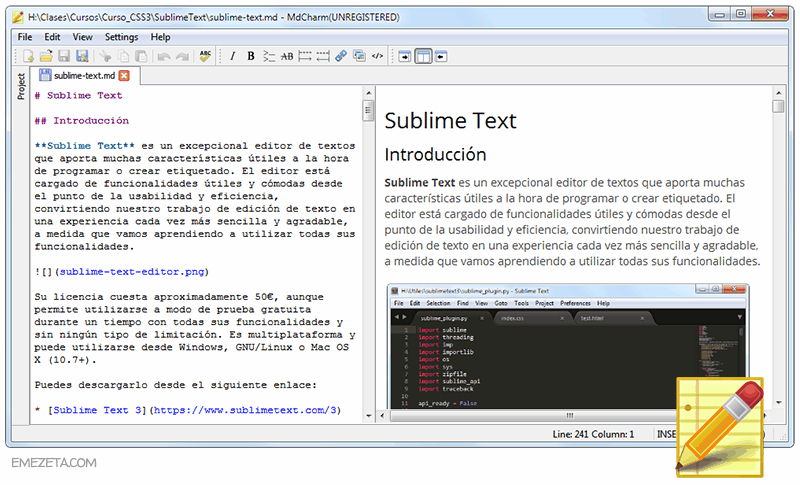Insert an image with picture icon
The image size is (800, 485).
[359, 56]
